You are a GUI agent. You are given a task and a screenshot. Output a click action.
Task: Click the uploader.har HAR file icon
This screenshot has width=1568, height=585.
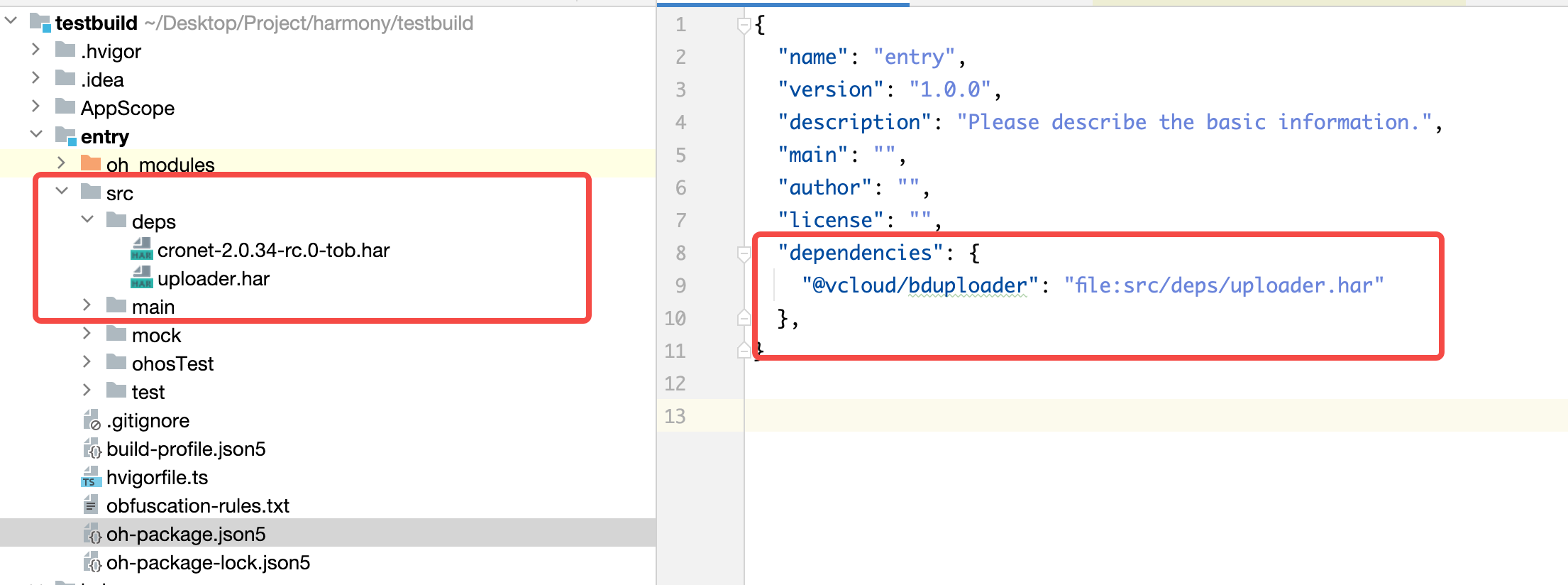pos(142,277)
